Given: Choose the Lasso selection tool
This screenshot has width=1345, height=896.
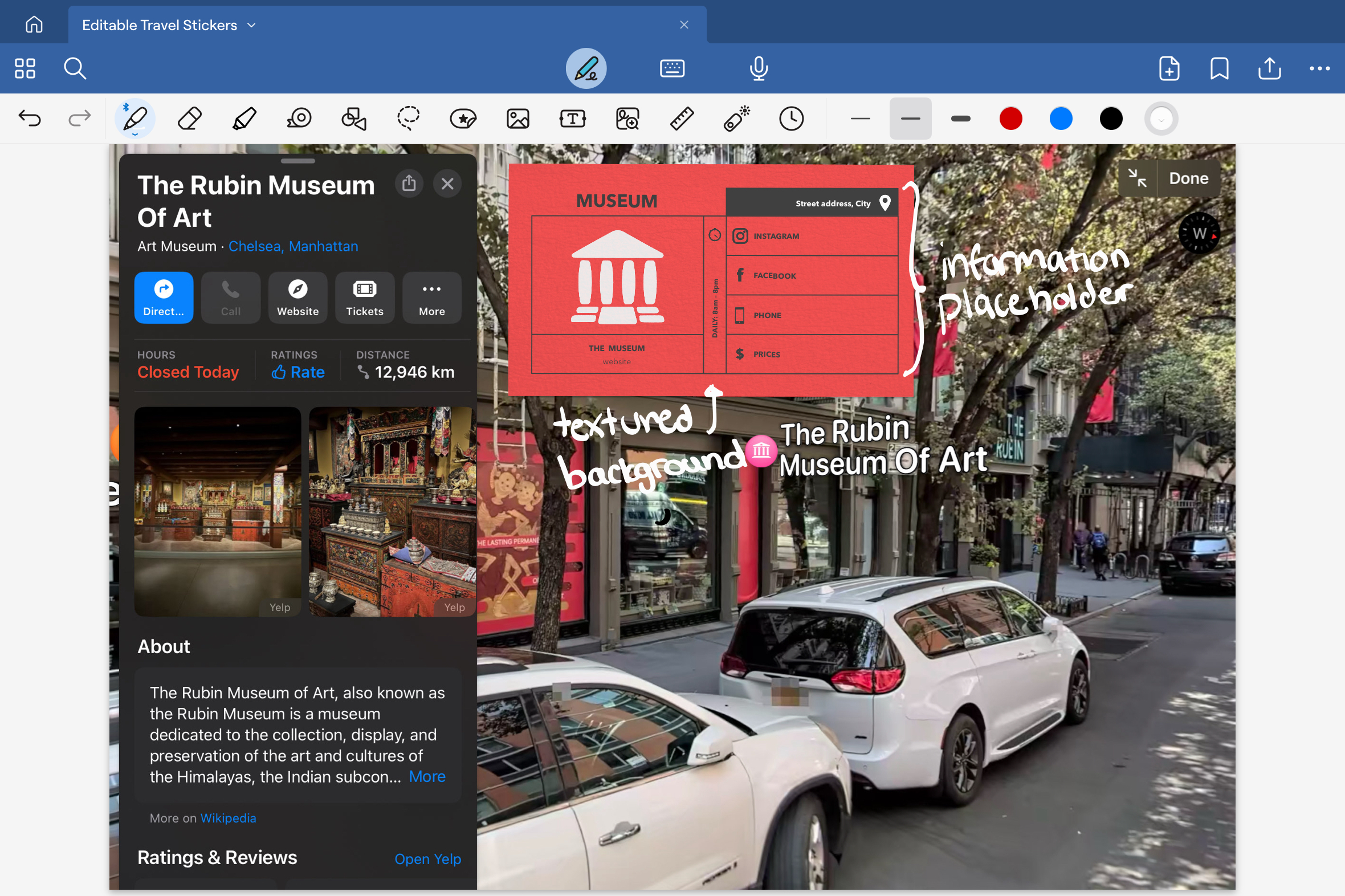Looking at the screenshot, I should [x=409, y=119].
